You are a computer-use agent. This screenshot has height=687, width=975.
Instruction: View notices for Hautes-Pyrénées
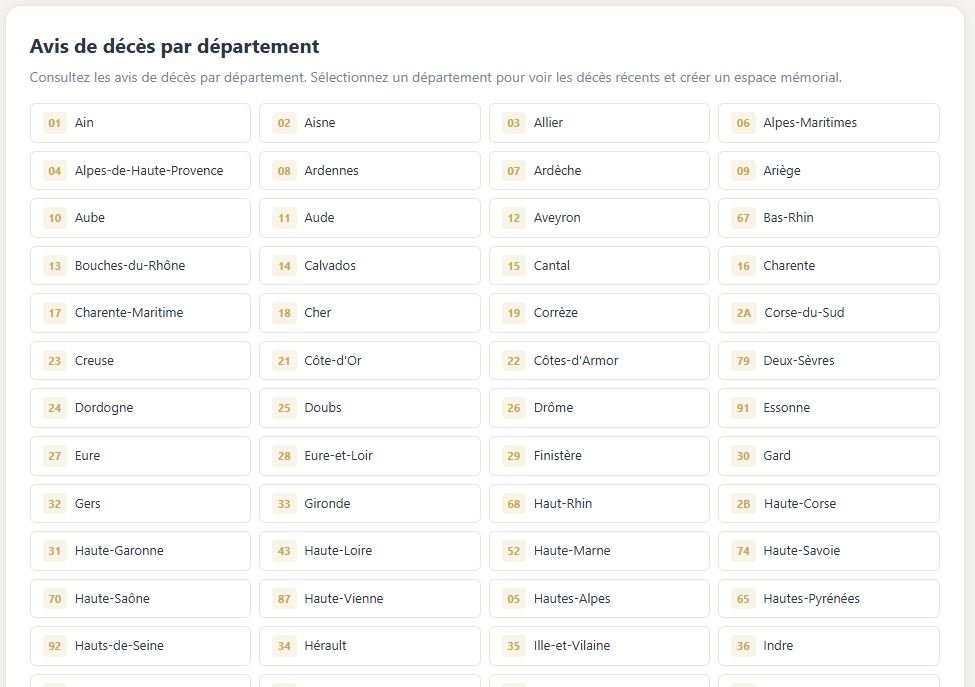click(x=828, y=598)
